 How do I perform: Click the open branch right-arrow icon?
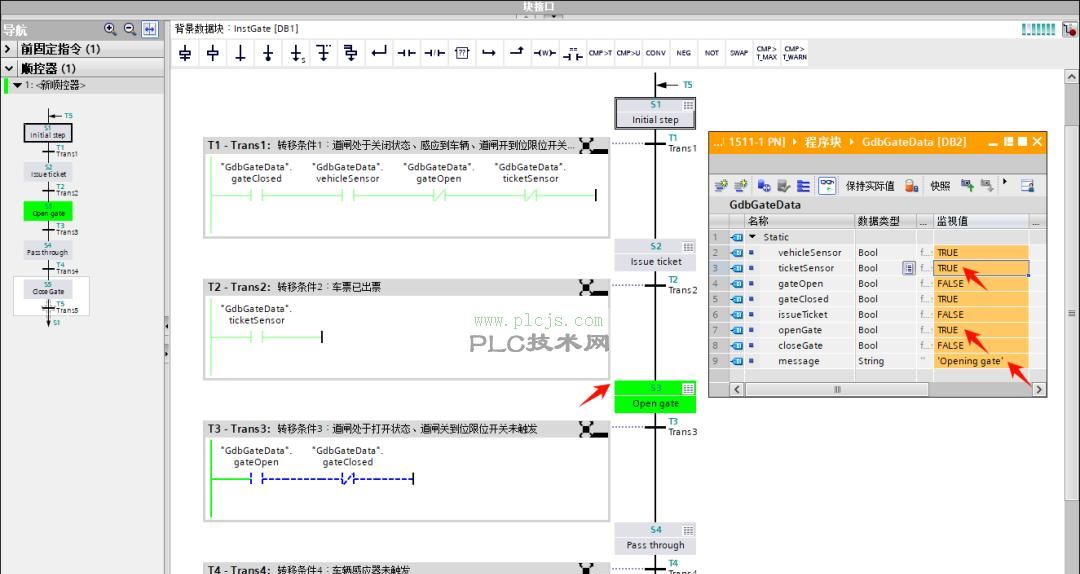[489, 53]
